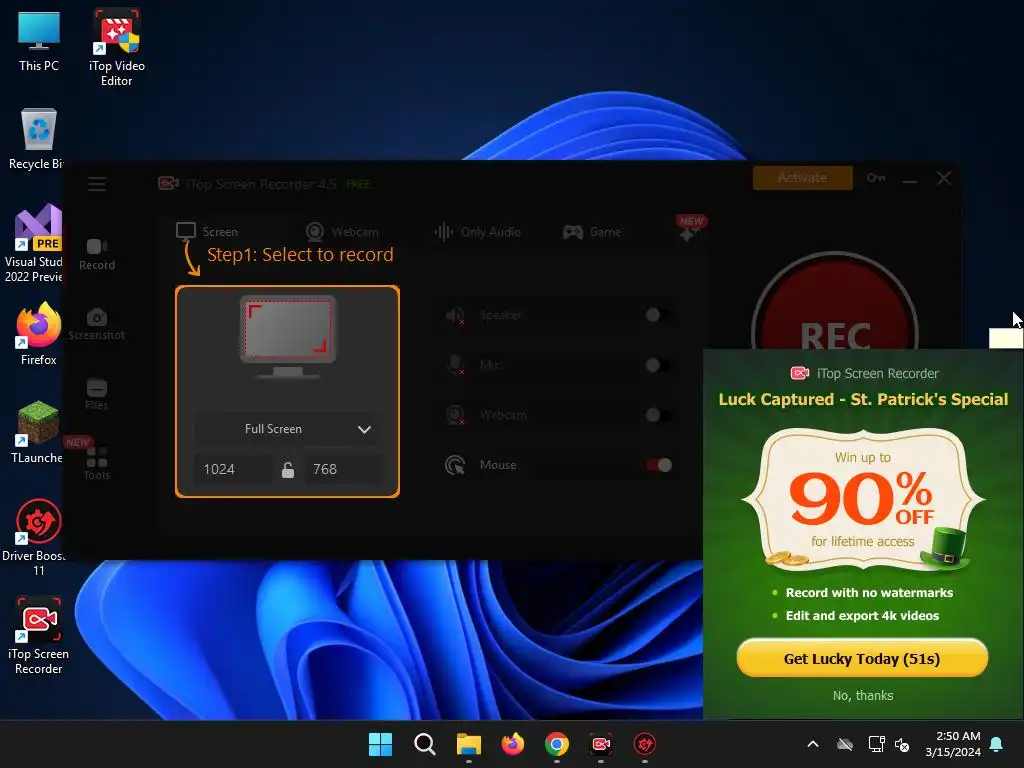Open Recycle Bin on desktop
1024x768 pixels.
click(x=37, y=139)
